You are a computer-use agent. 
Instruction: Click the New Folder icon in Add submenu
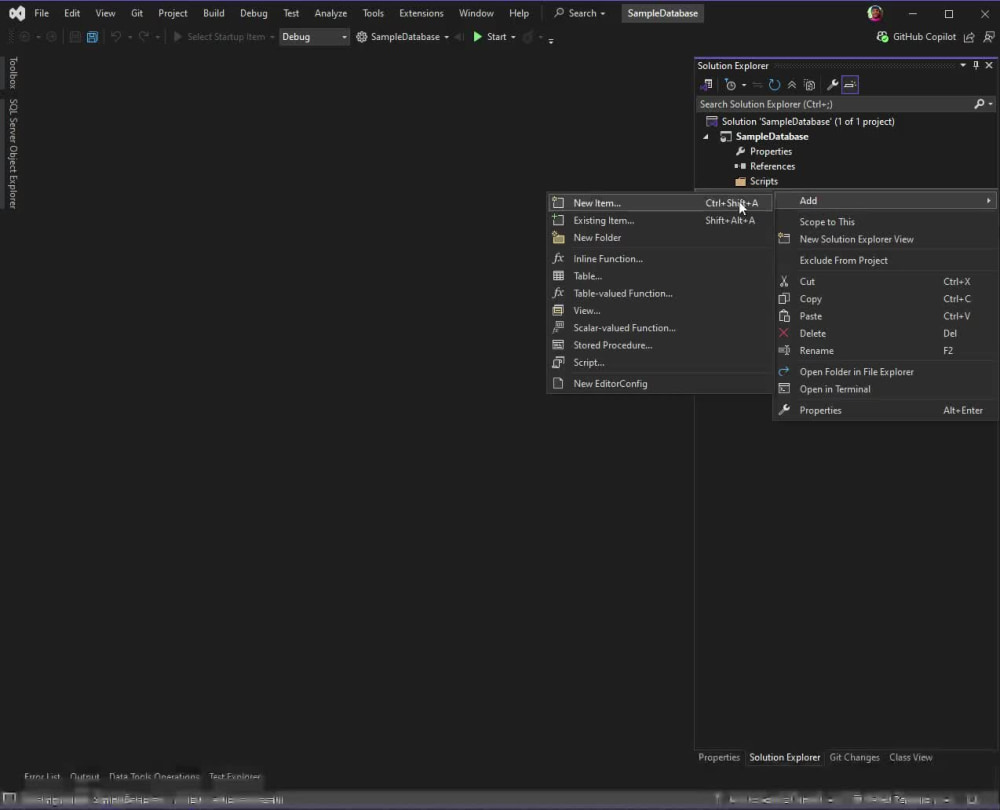558,238
